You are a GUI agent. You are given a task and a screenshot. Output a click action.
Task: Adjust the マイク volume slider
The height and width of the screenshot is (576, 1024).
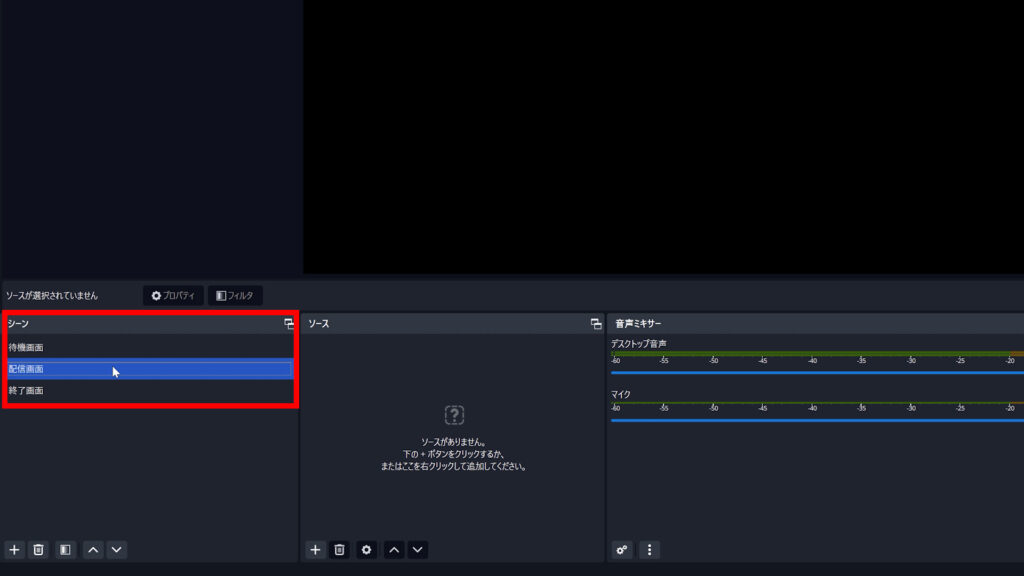pyautogui.click(x=815, y=420)
